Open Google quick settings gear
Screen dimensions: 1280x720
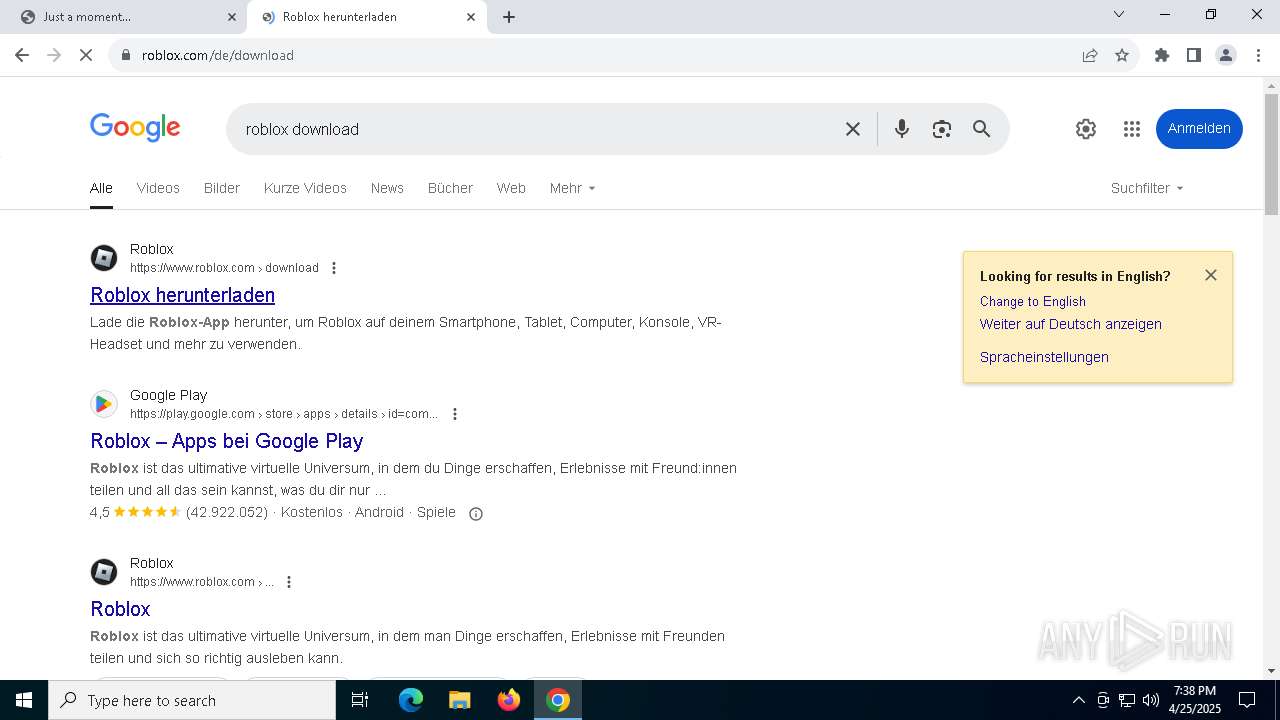click(x=1086, y=128)
